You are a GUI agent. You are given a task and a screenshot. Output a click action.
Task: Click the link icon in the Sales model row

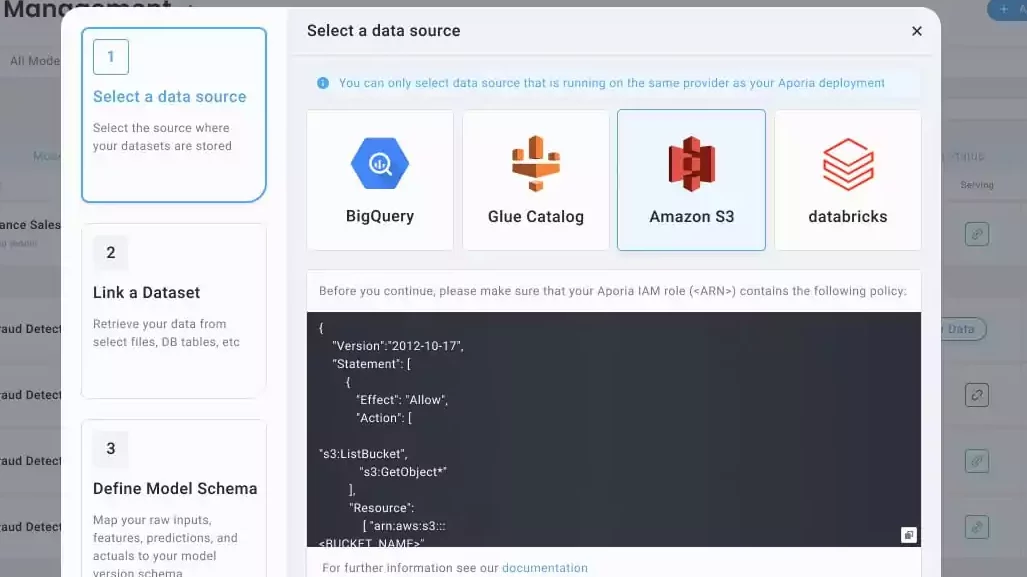click(977, 234)
